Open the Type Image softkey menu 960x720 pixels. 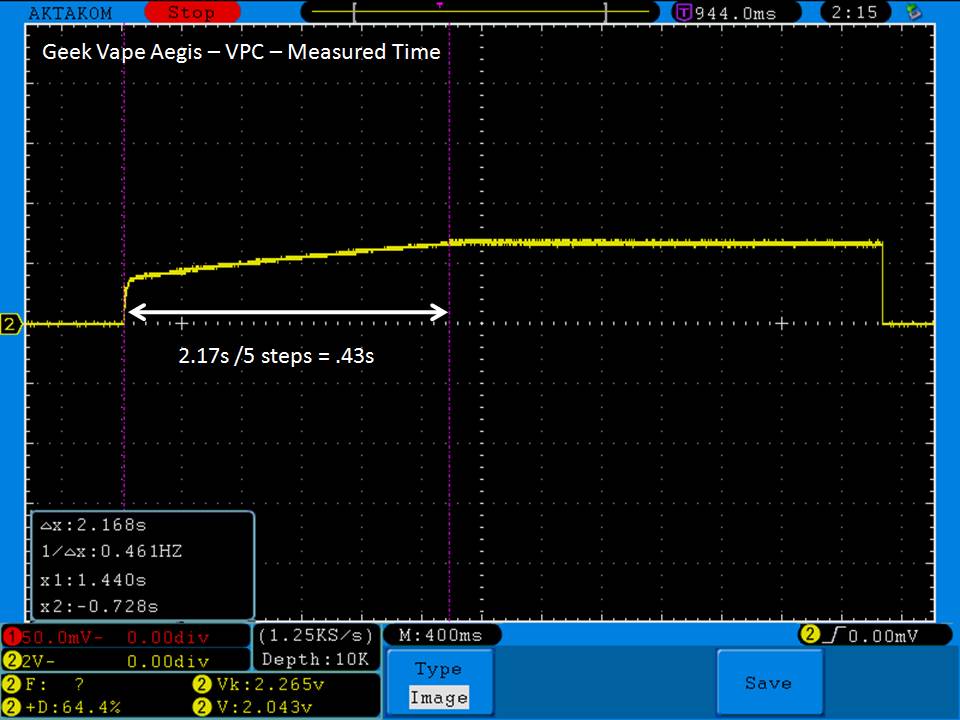439,683
